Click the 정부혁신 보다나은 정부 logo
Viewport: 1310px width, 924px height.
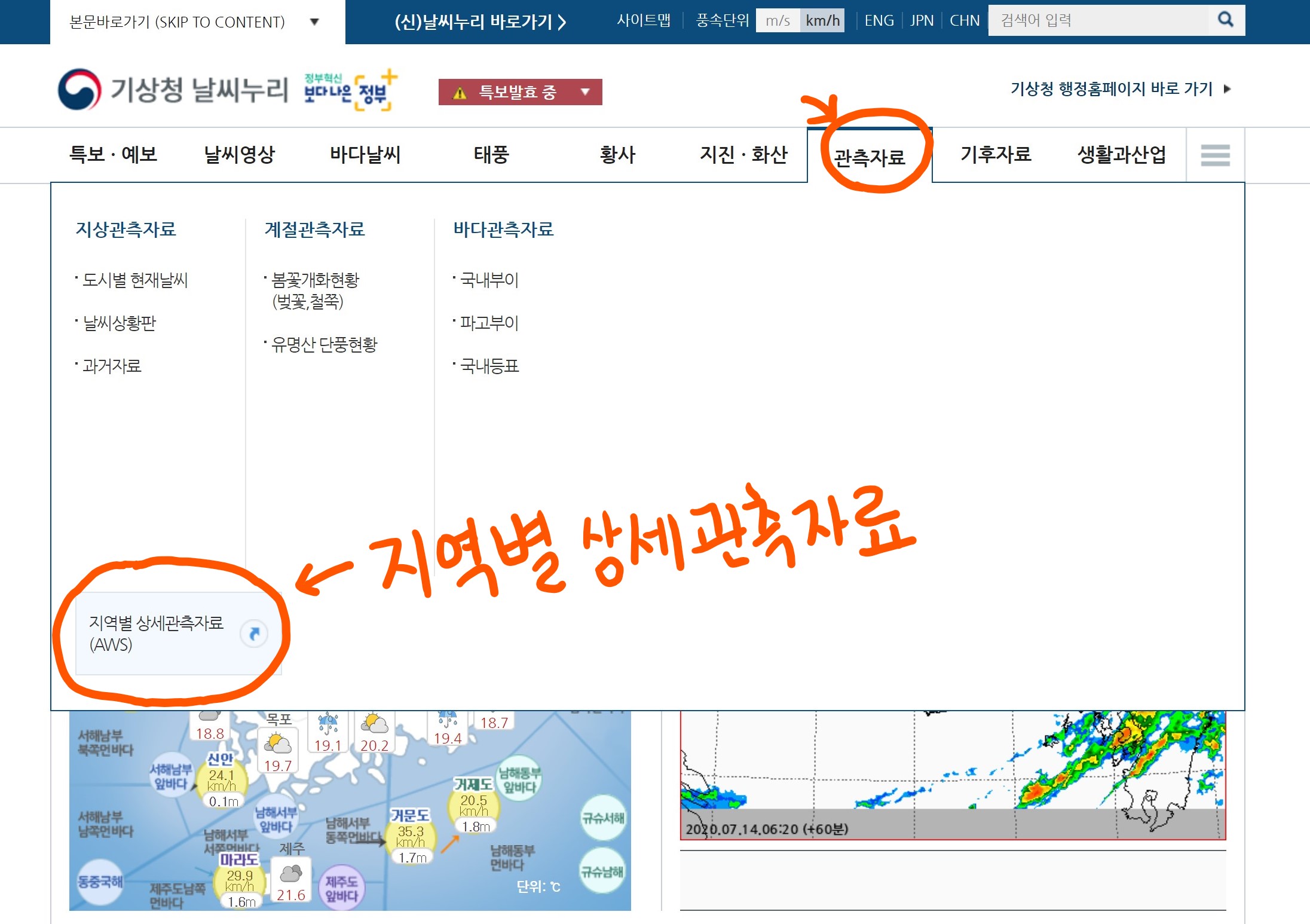coord(350,91)
